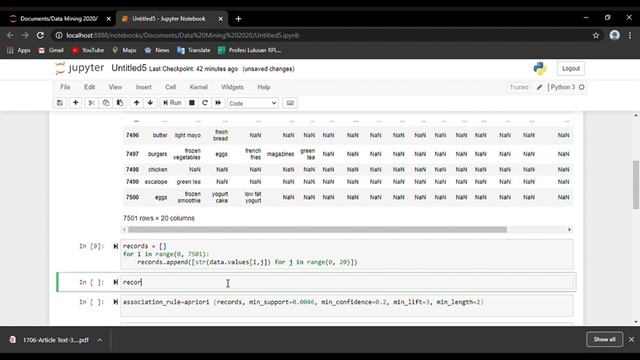
Task: Click the run-cell icon beside In [9]
Action: [116, 246]
